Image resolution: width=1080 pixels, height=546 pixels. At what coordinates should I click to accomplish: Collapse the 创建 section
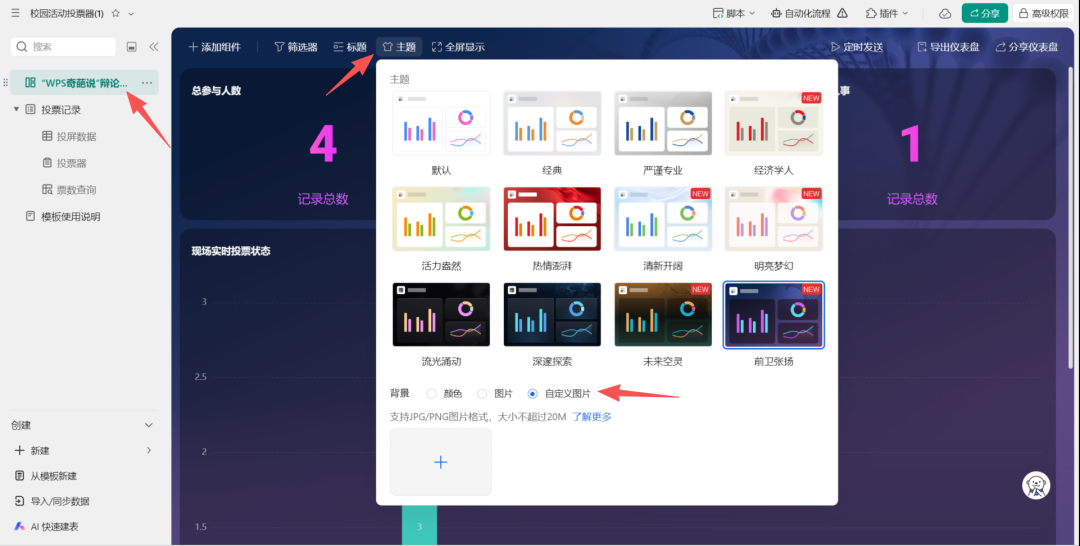tap(149, 426)
